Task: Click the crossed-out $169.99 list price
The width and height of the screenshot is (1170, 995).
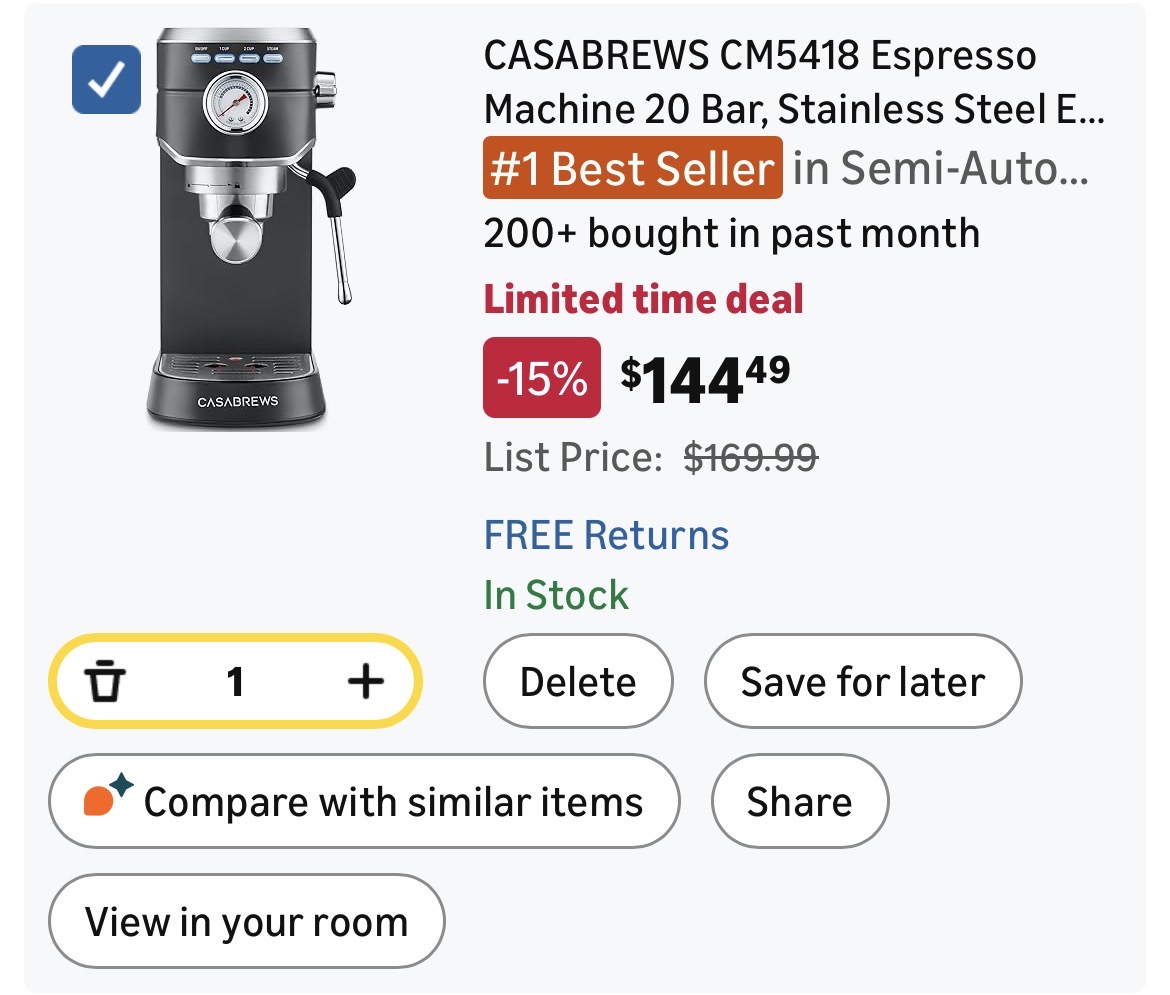Action: pyautogui.click(x=750, y=458)
